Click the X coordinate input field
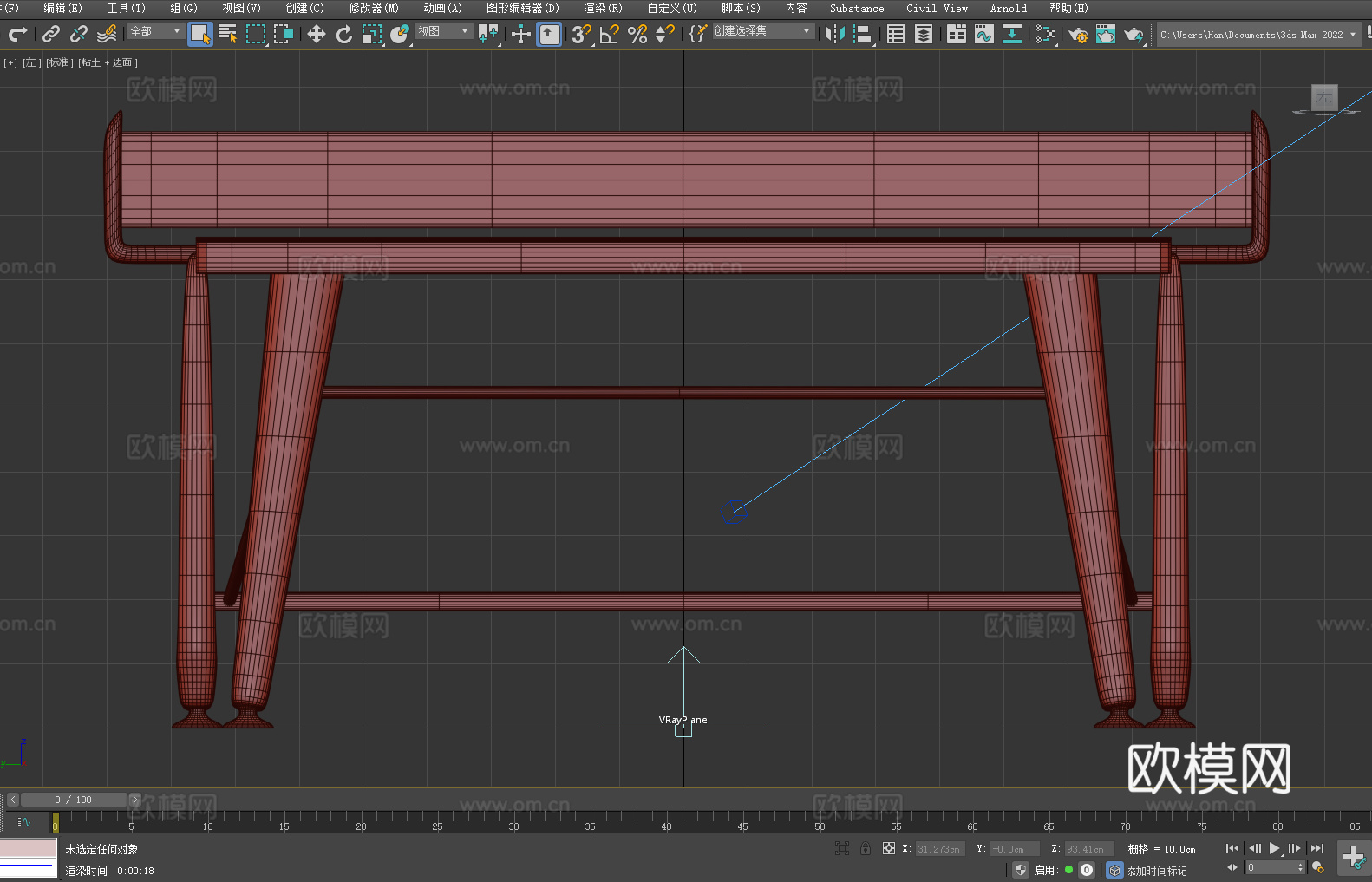This screenshot has width=1372, height=882. pos(939,849)
